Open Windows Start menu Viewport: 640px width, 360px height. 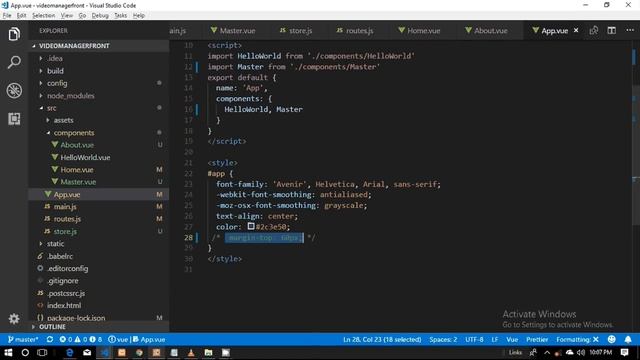pyautogui.click(x=8, y=353)
